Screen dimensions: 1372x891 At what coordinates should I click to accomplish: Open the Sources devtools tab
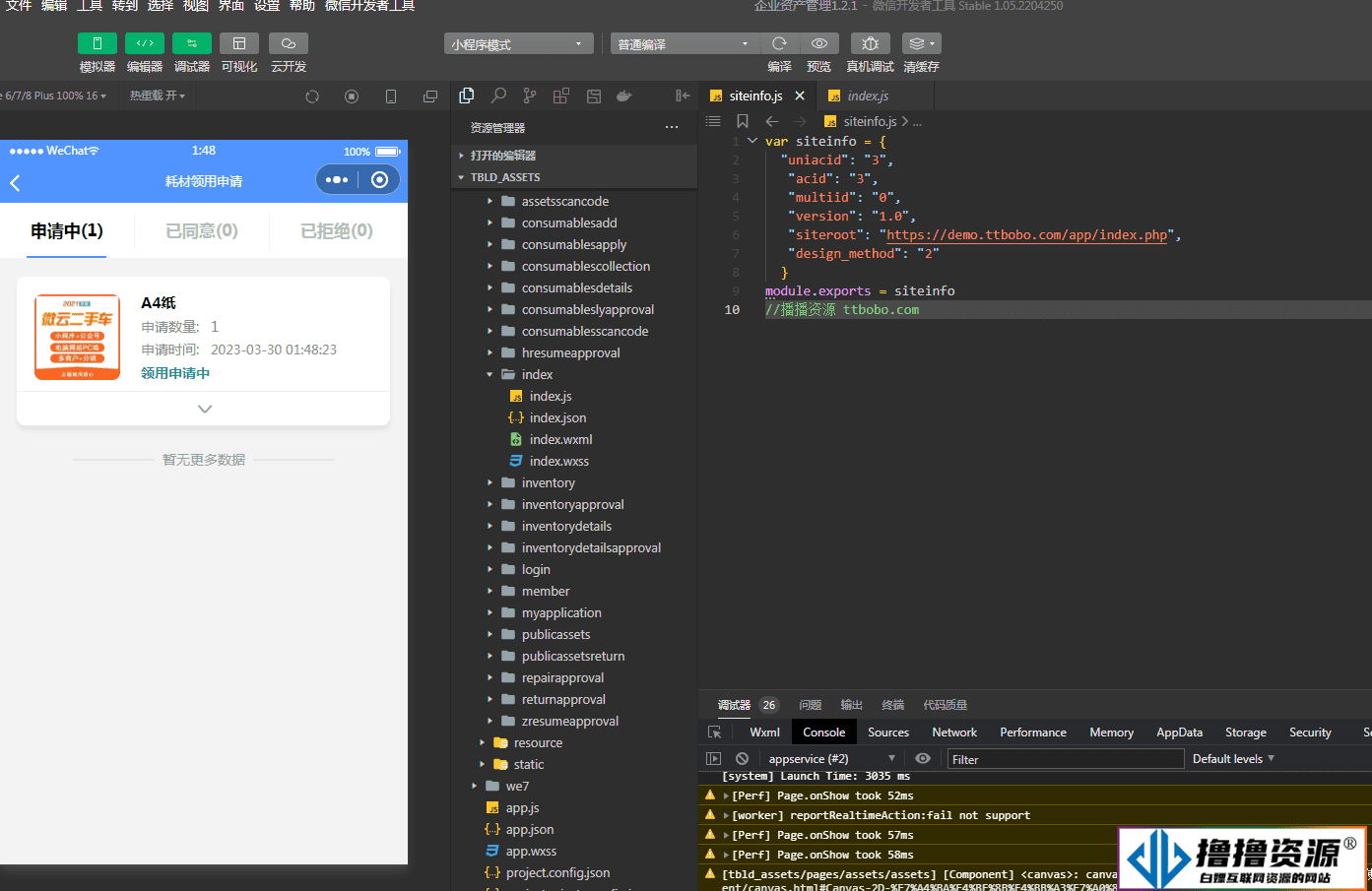click(x=888, y=732)
